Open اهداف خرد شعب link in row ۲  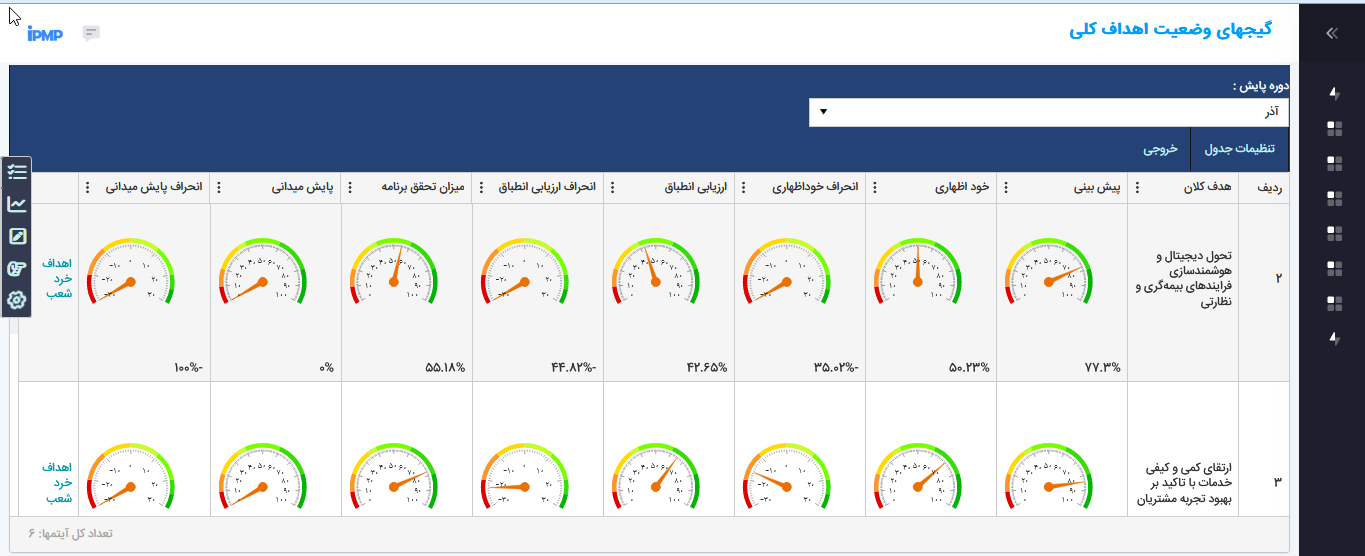(x=58, y=279)
